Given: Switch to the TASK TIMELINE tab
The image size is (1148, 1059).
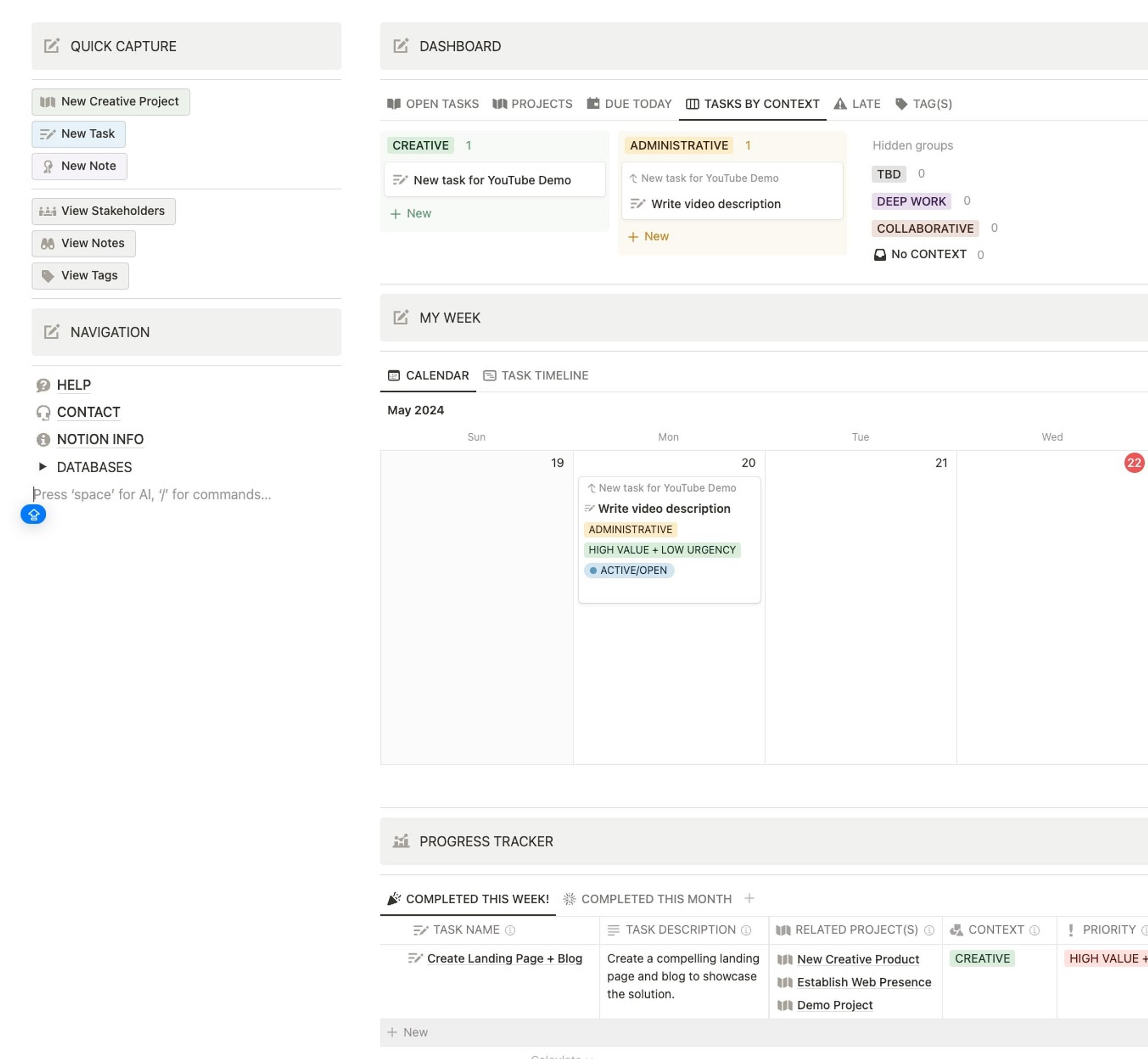Looking at the screenshot, I should (535, 375).
